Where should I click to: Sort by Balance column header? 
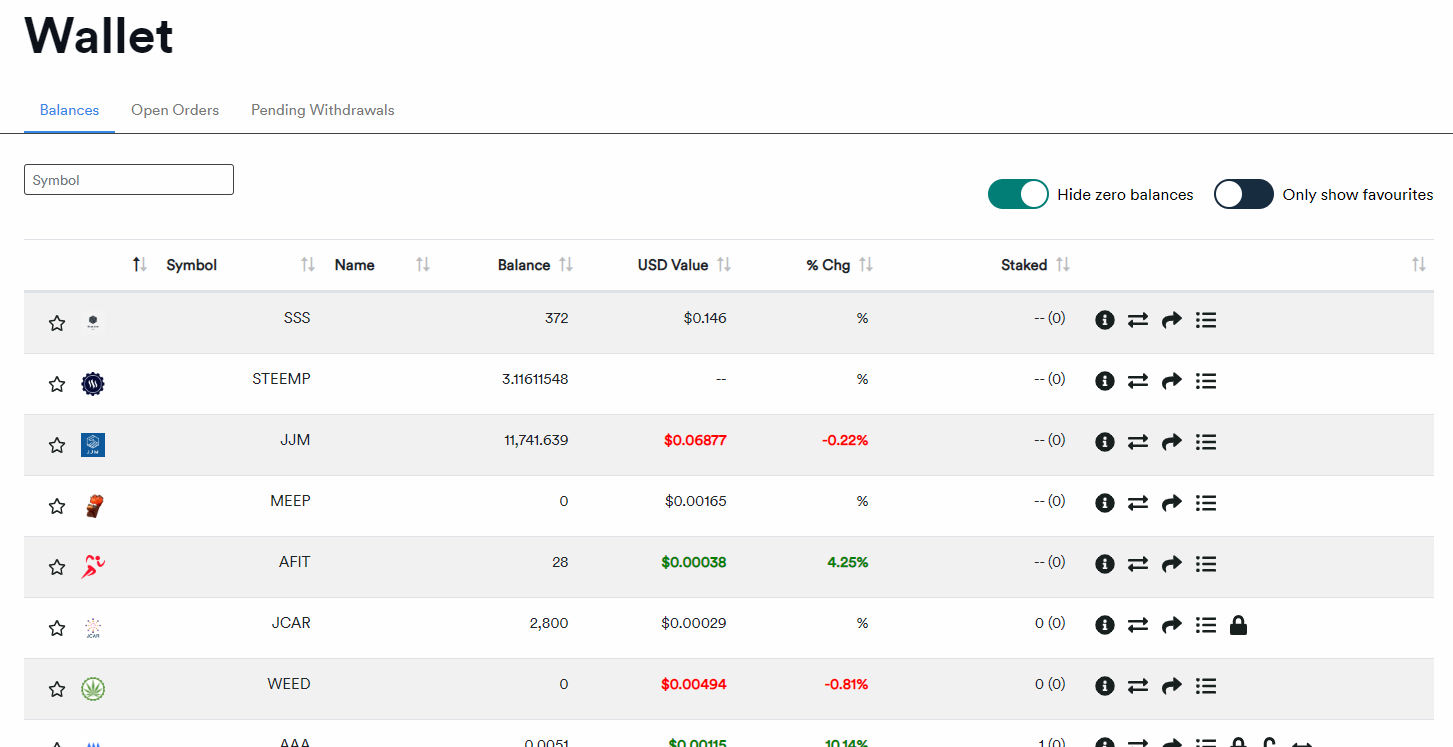pos(524,265)
